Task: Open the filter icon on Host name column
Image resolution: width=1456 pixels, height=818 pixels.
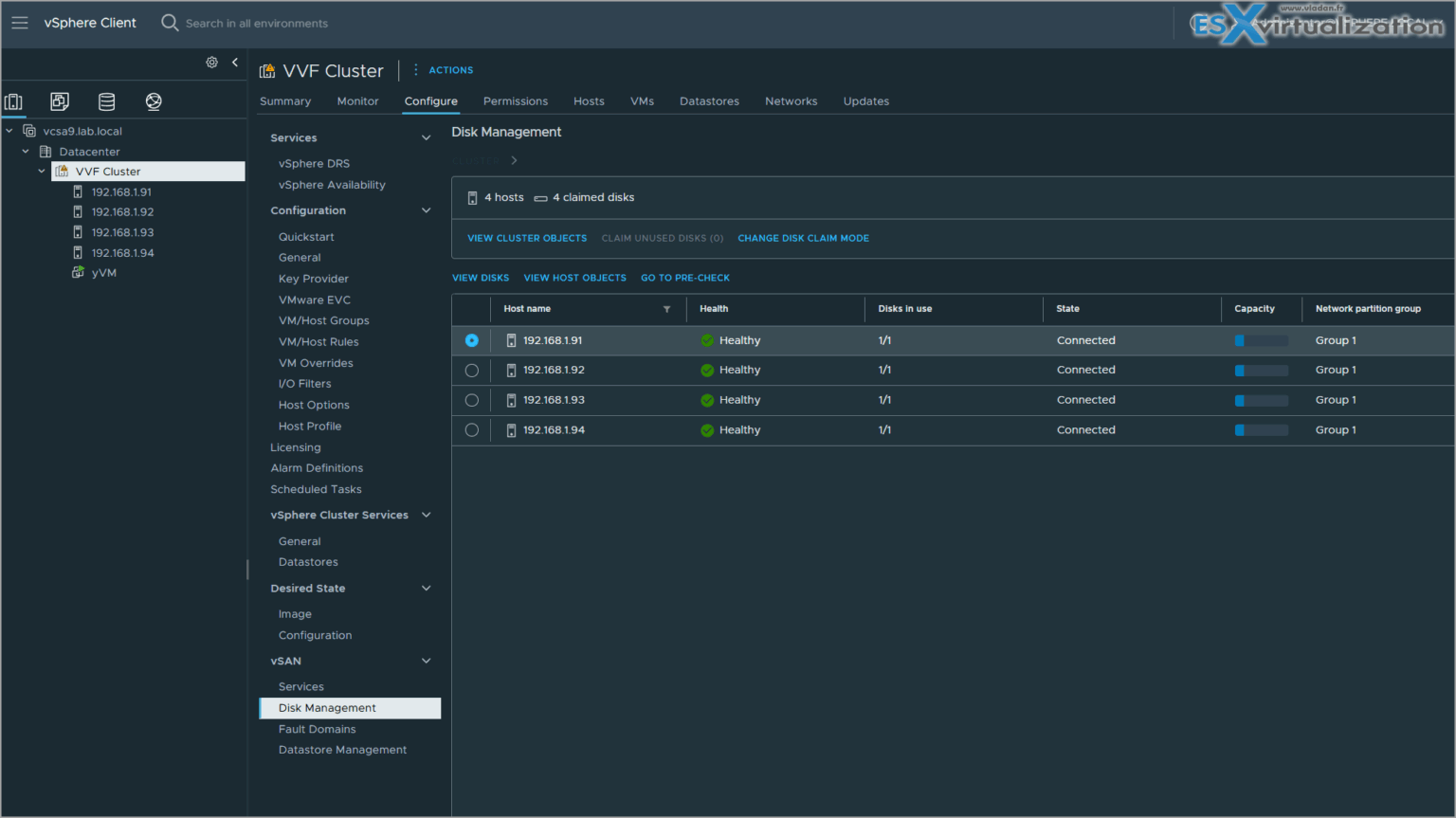Action: point(666,309)
